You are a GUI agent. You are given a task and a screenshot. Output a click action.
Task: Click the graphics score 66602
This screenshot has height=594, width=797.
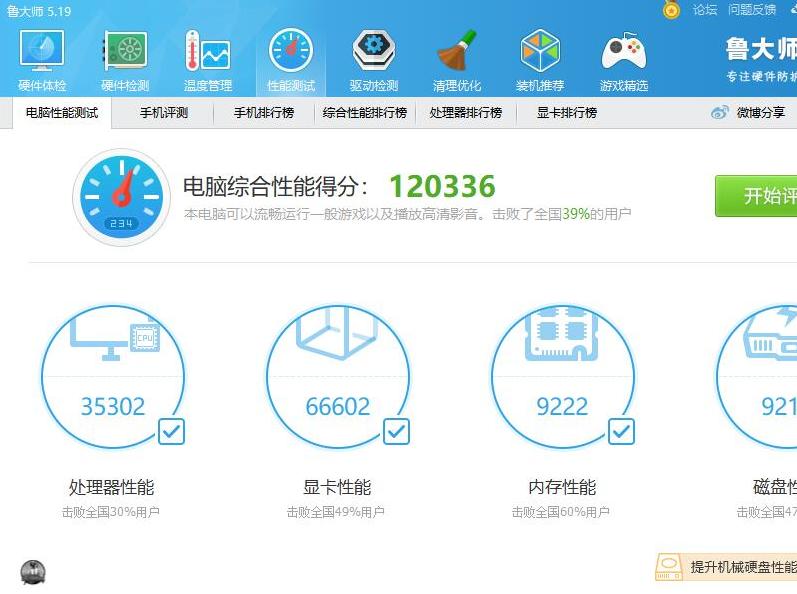338,407
